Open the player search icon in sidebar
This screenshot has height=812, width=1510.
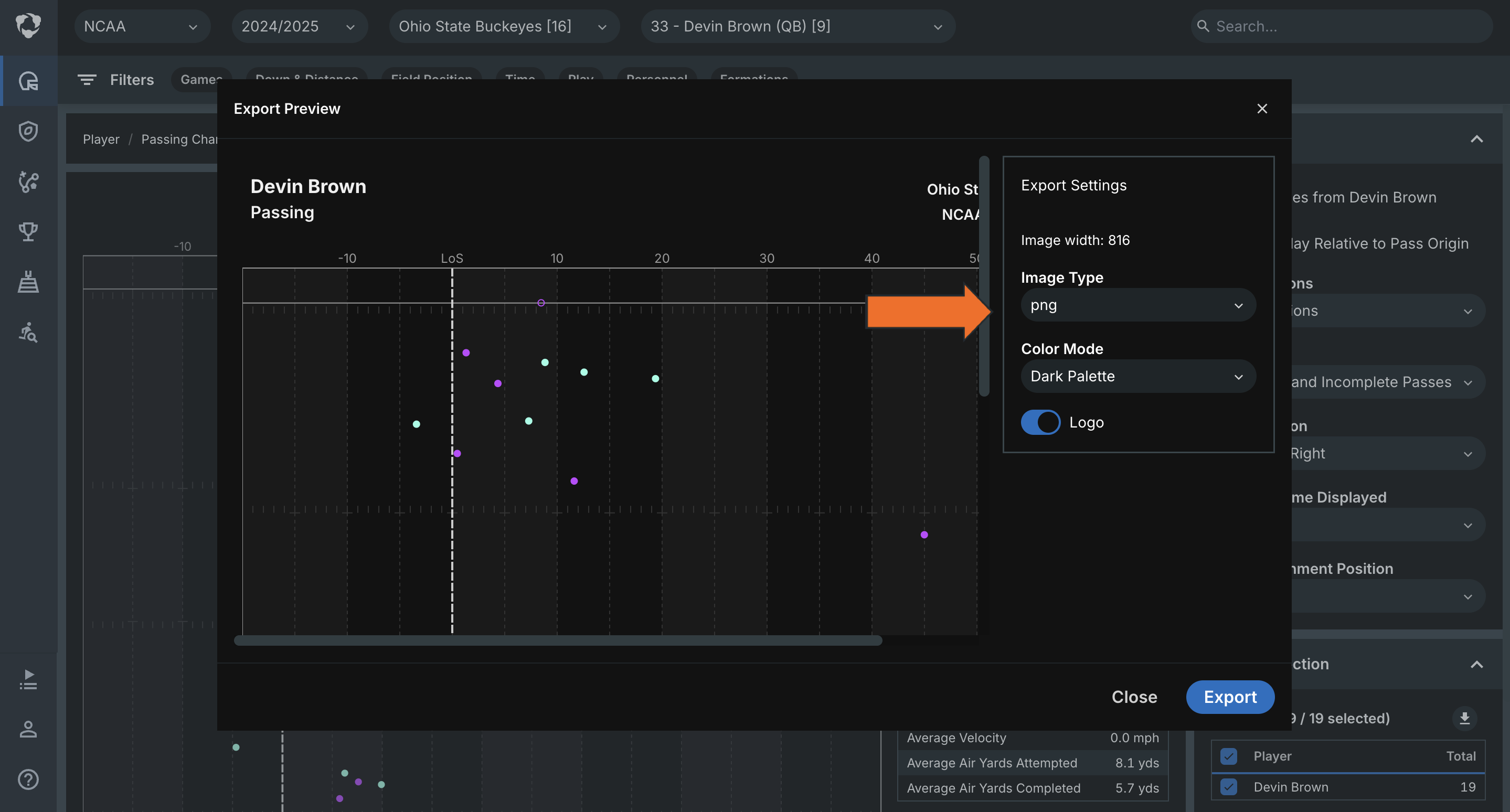coord(28,332)
